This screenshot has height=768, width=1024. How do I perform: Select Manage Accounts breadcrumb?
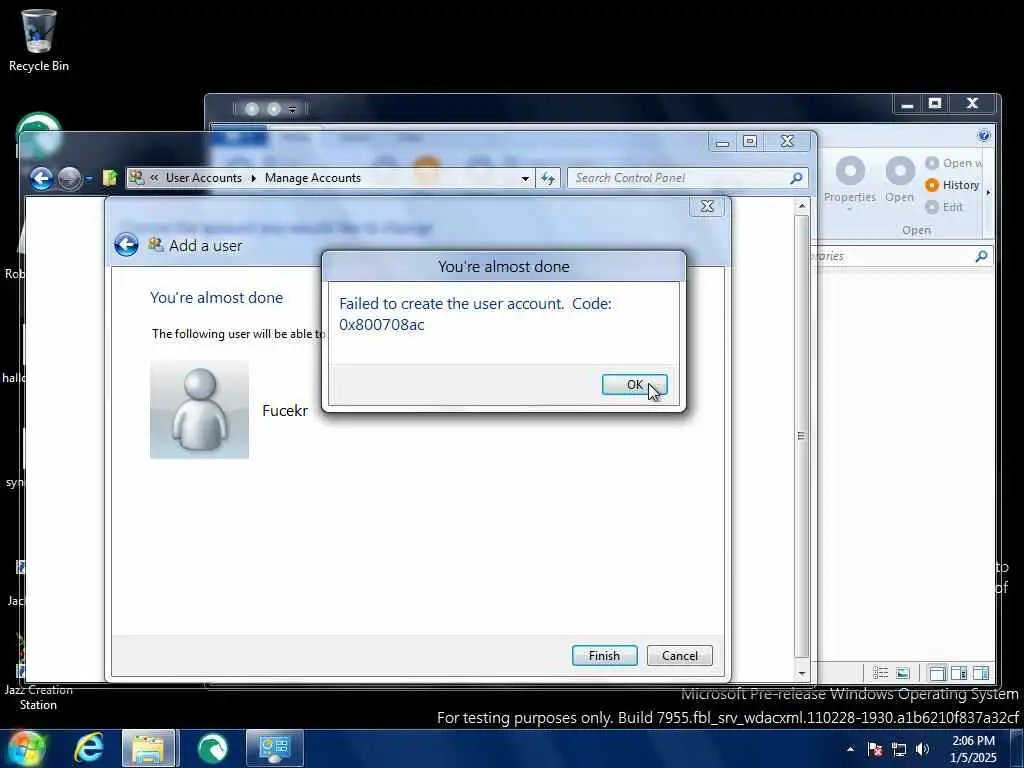313,178
